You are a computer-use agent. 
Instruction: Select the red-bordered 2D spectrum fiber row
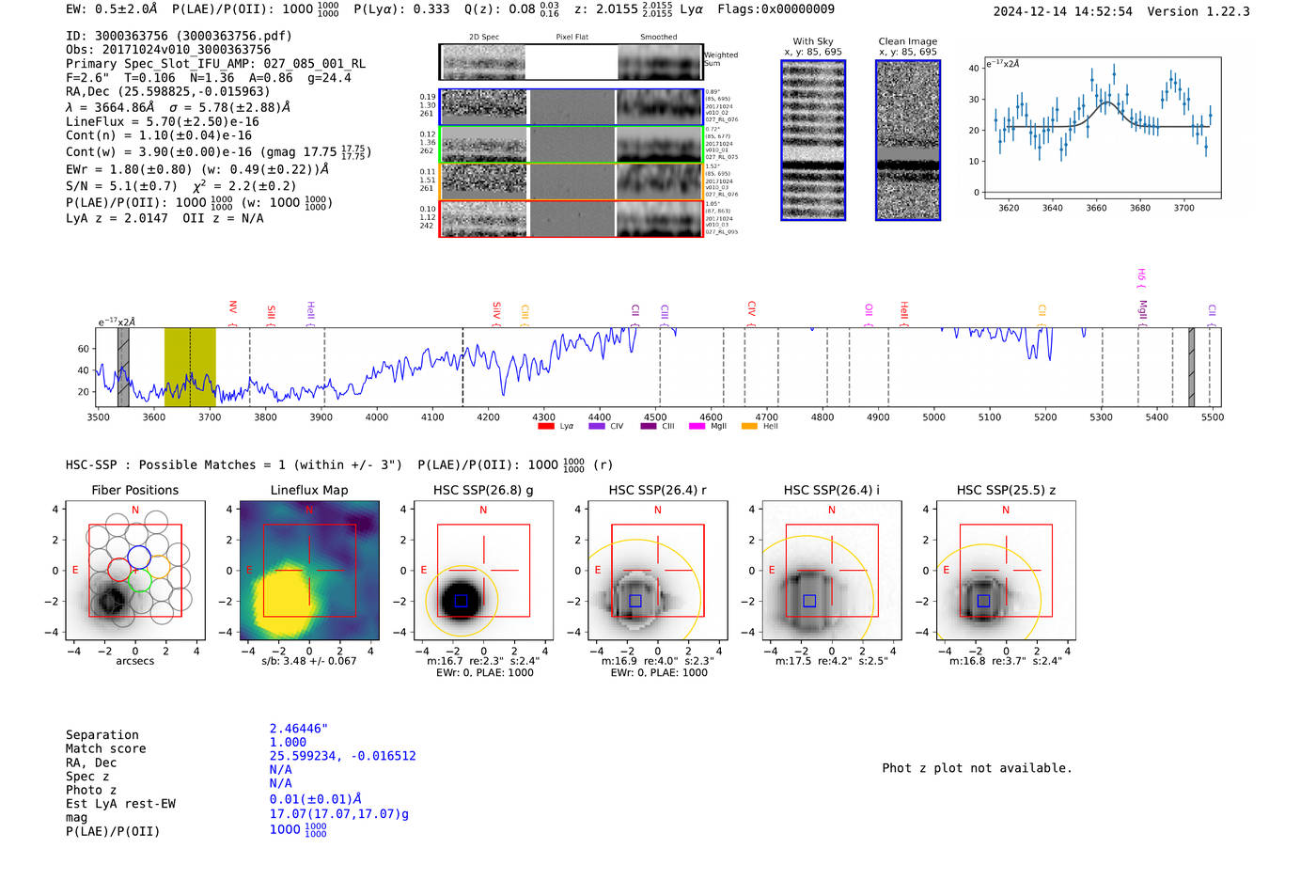[x=571, y=218]
